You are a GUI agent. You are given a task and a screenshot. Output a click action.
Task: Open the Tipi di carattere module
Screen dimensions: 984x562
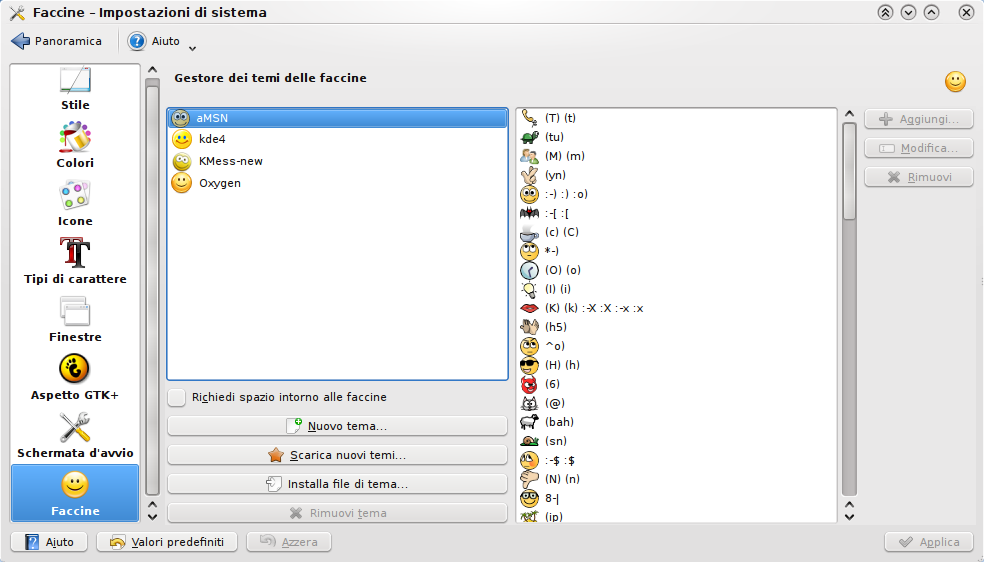point(75,262)
